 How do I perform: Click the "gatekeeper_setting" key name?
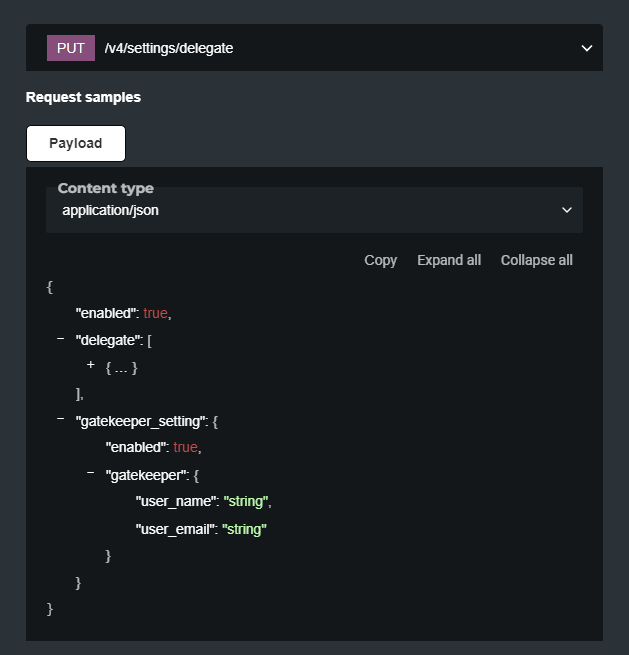(x=140, y=422)
